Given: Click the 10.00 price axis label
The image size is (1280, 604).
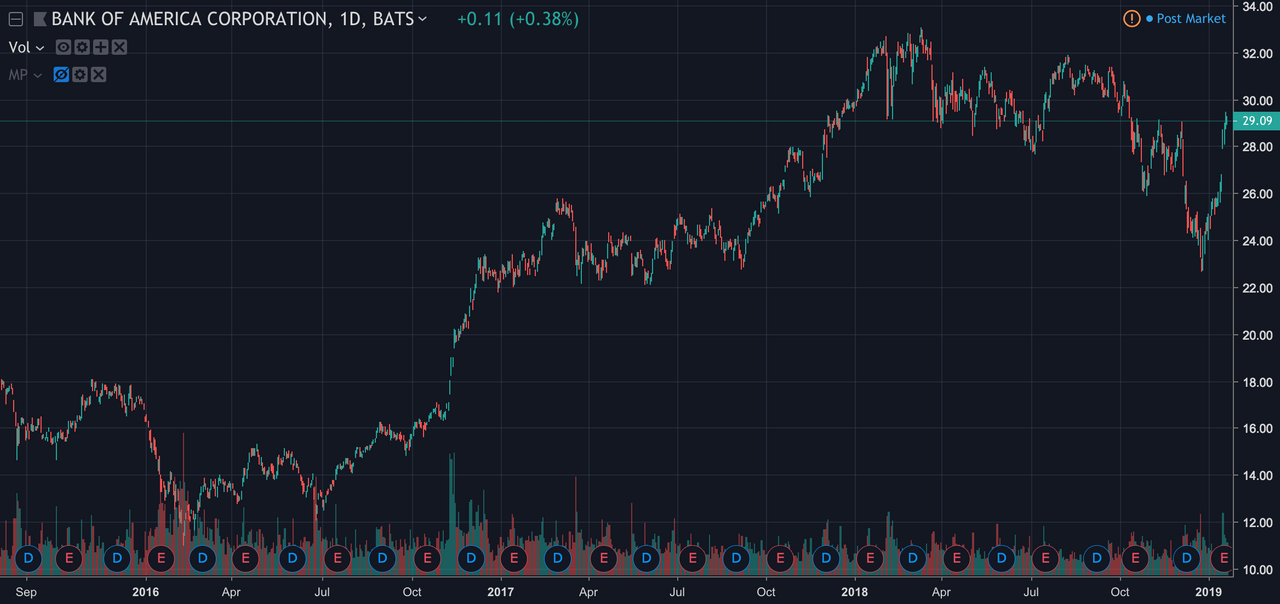Looking at the screenshot, I should 1257,570.
